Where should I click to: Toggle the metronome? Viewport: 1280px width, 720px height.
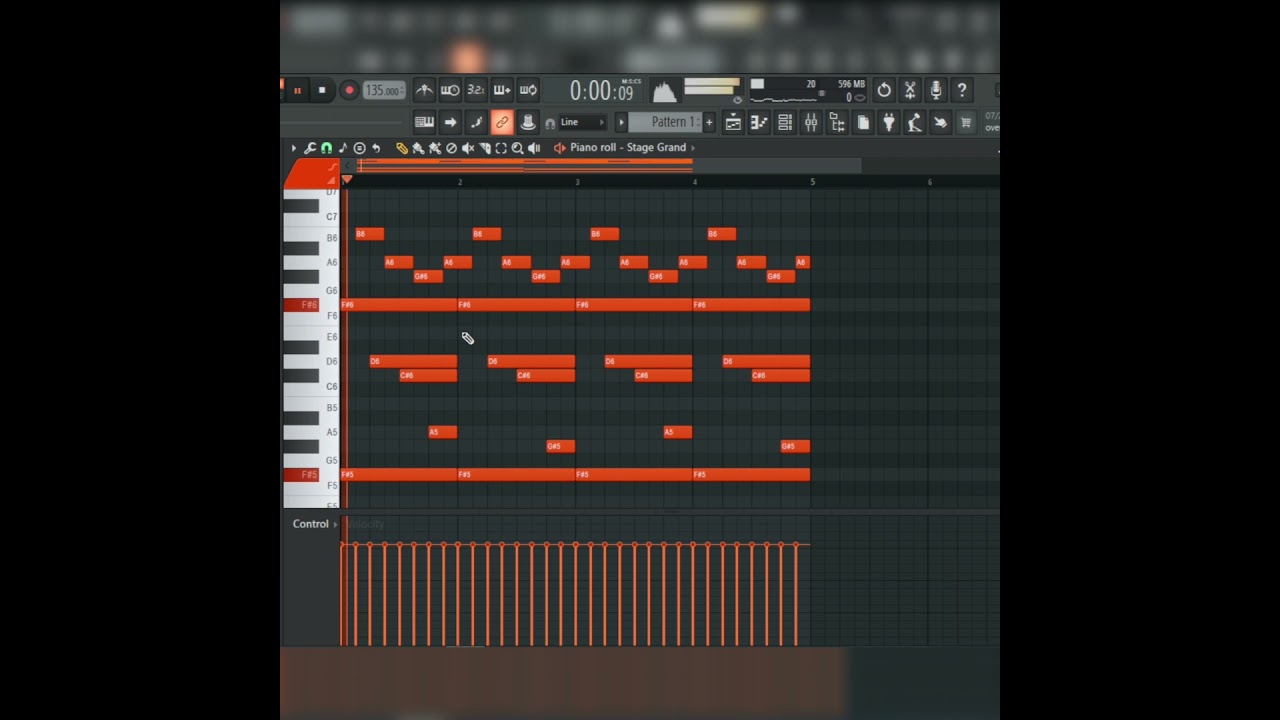(424, 90)
